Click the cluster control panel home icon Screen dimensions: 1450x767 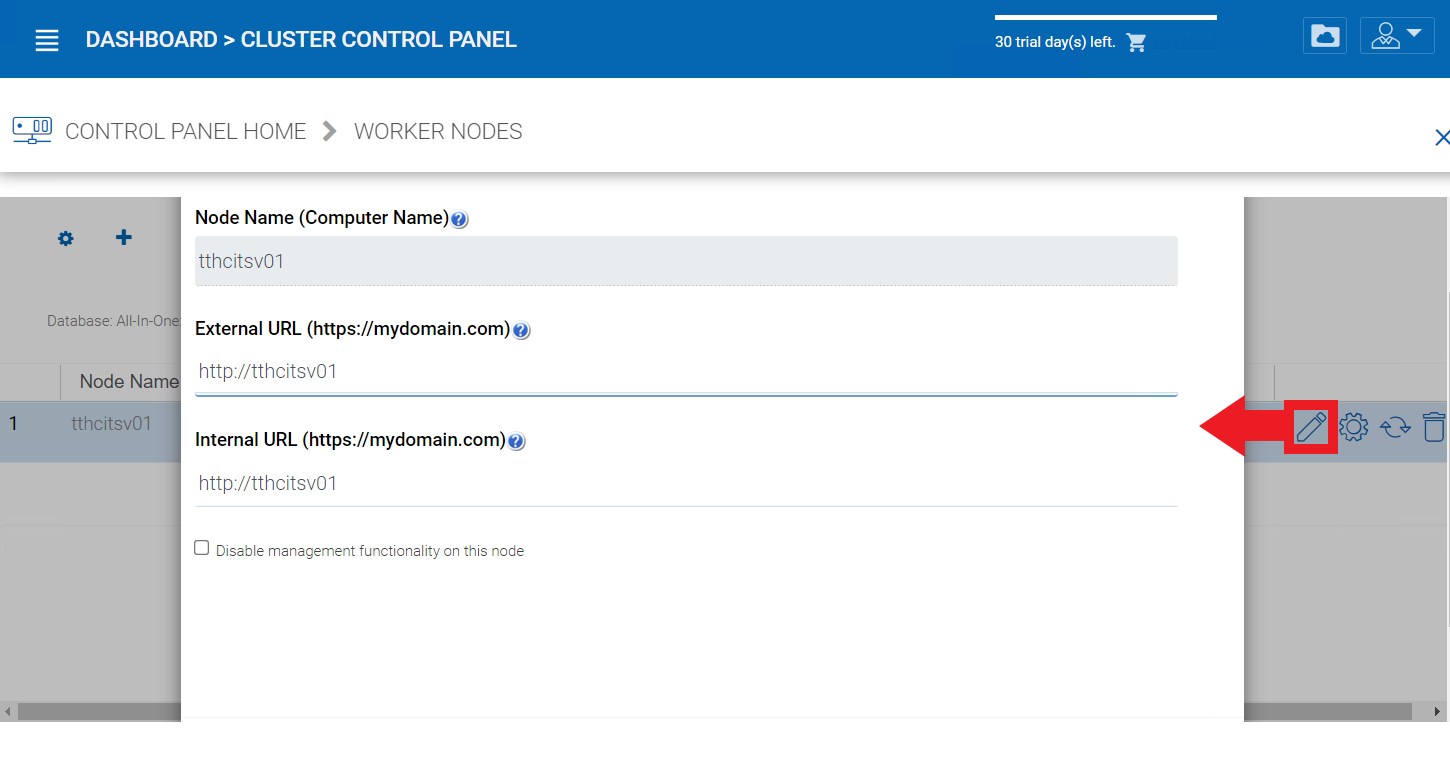[x=32, y=130]
